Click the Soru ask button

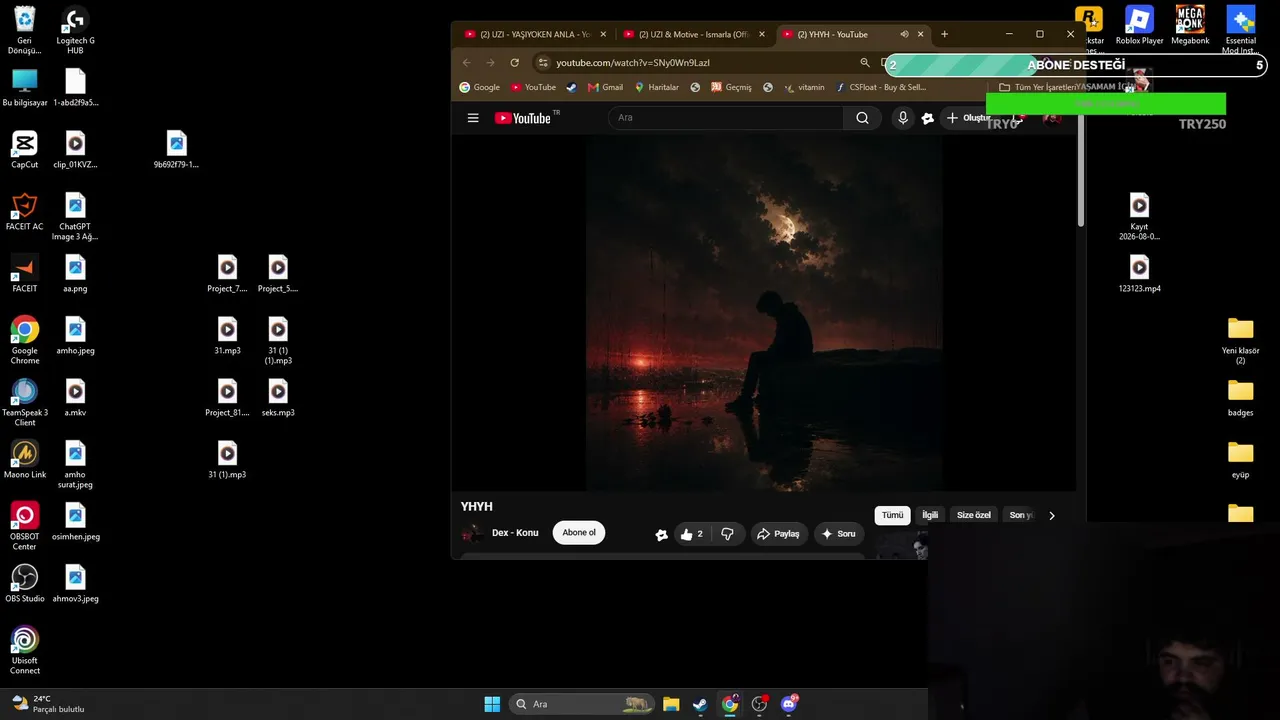(x=839, y=534)
